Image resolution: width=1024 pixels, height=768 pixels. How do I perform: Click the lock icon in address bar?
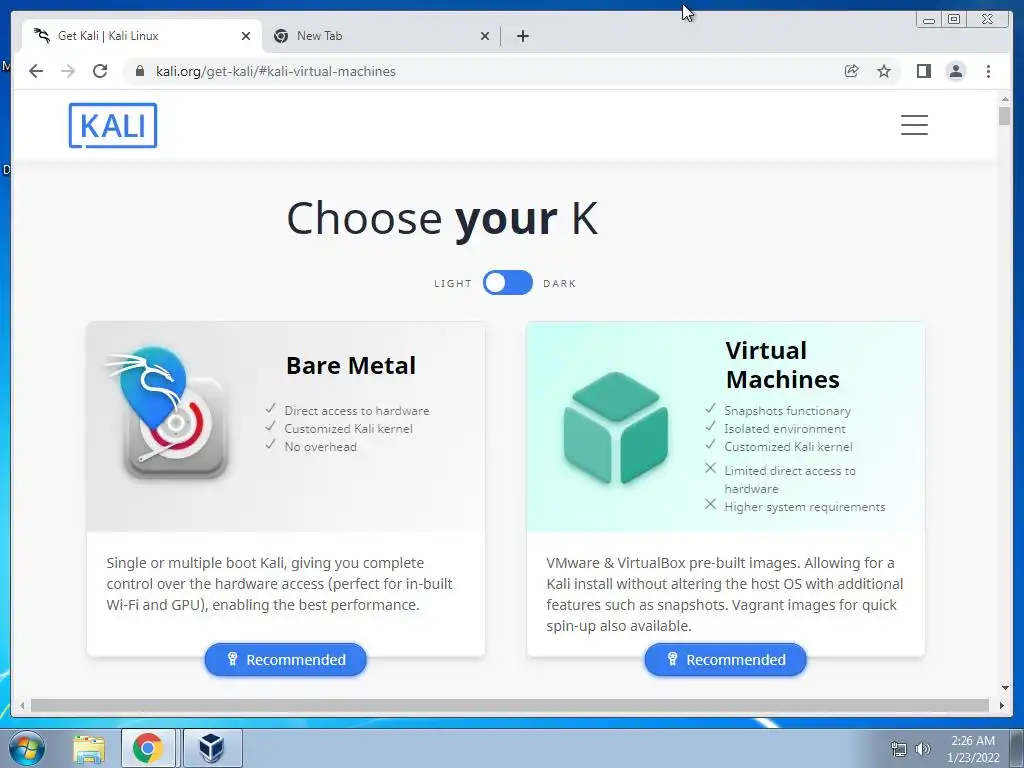(x=139, y=71)
